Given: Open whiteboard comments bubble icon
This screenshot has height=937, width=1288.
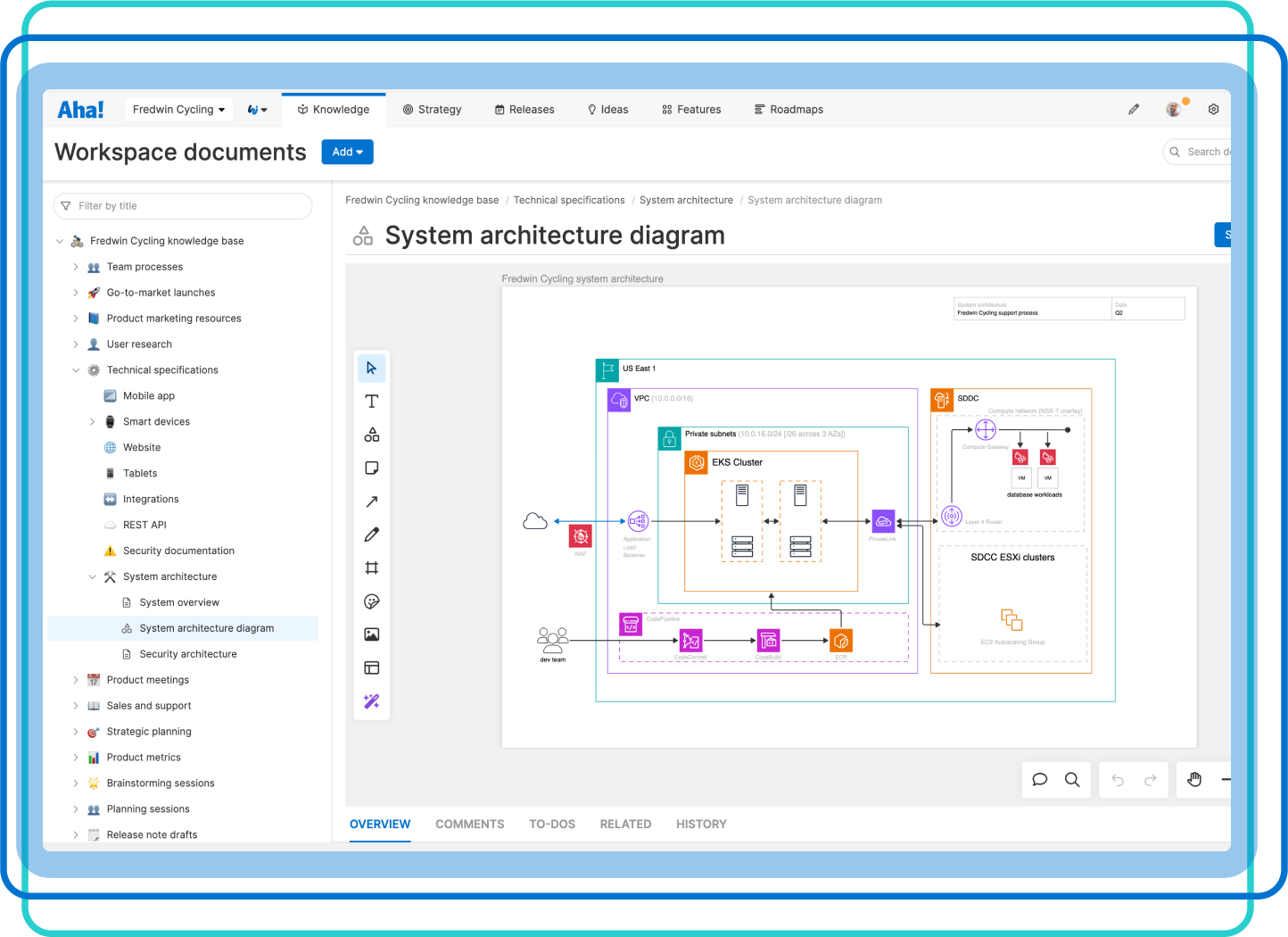Looking at the screenshot, I should pyautogui.click(x=1040, y=780).
